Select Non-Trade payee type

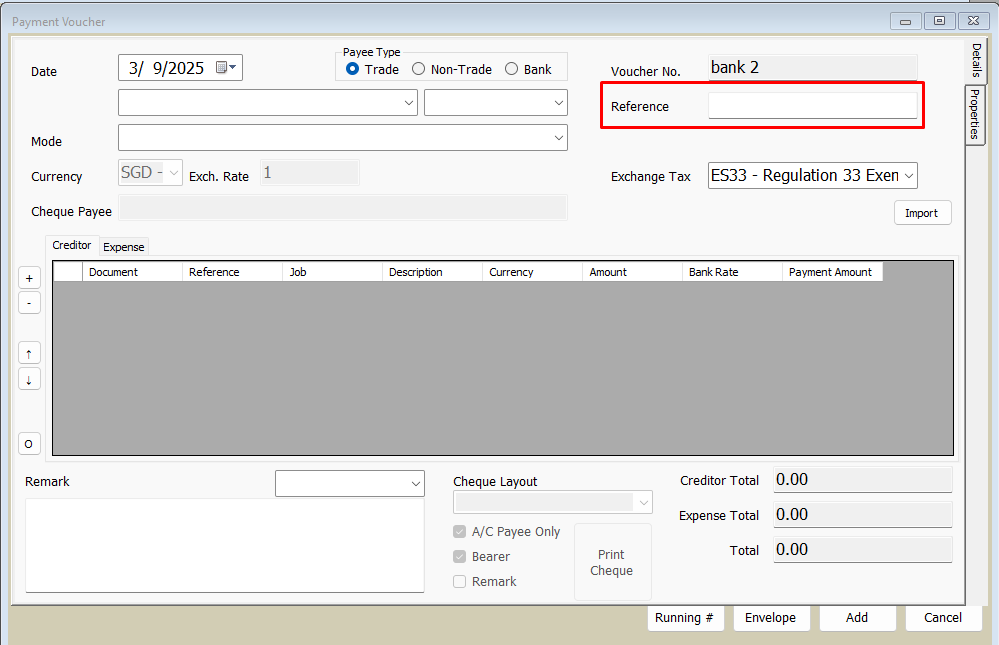418,69
